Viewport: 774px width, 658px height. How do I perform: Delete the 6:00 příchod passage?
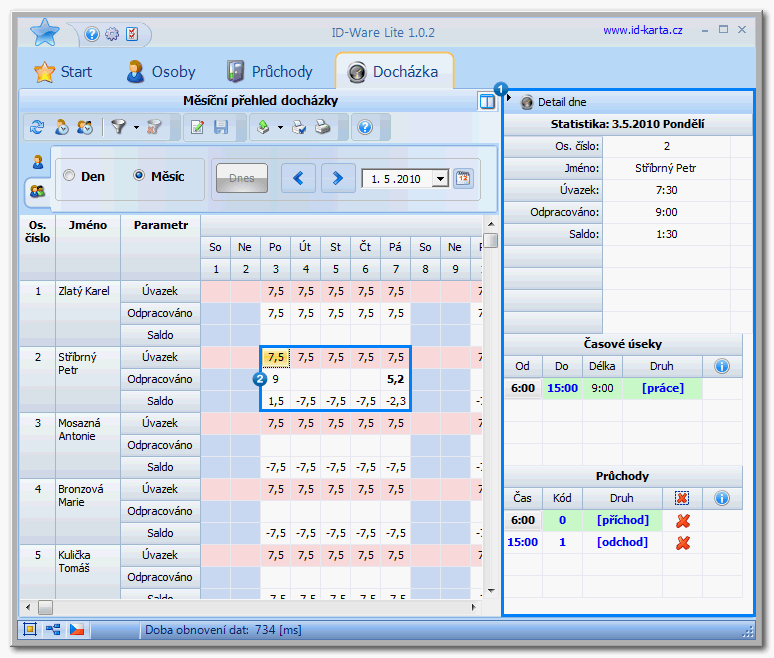click(683, 521)
